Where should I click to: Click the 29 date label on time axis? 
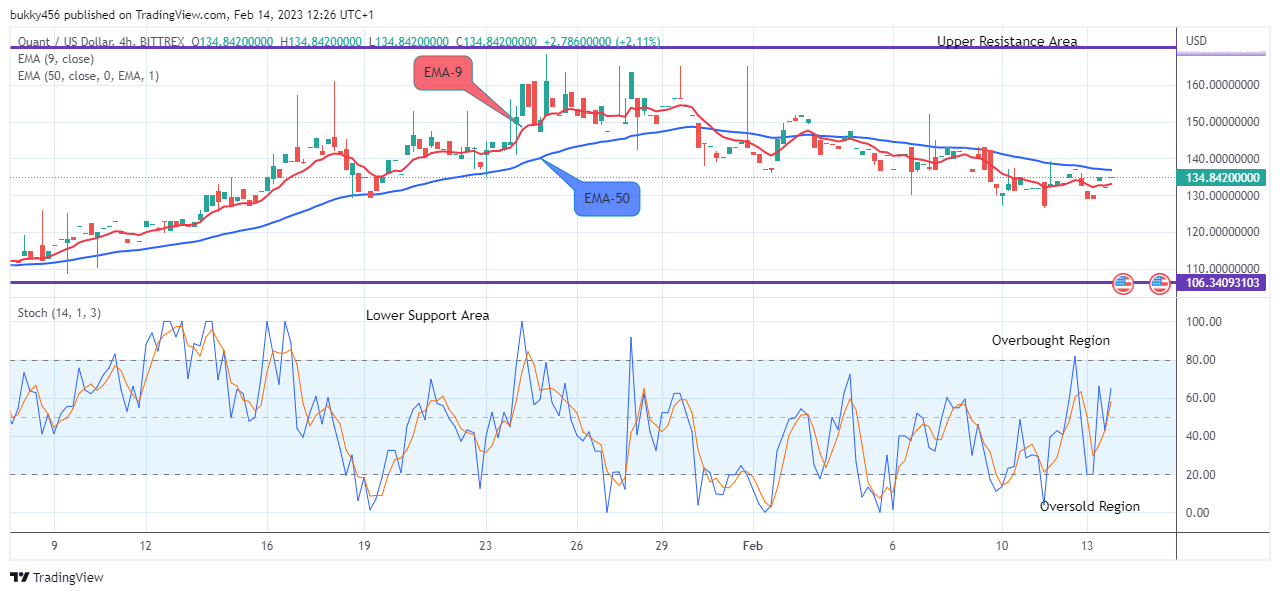coord(662,546)
